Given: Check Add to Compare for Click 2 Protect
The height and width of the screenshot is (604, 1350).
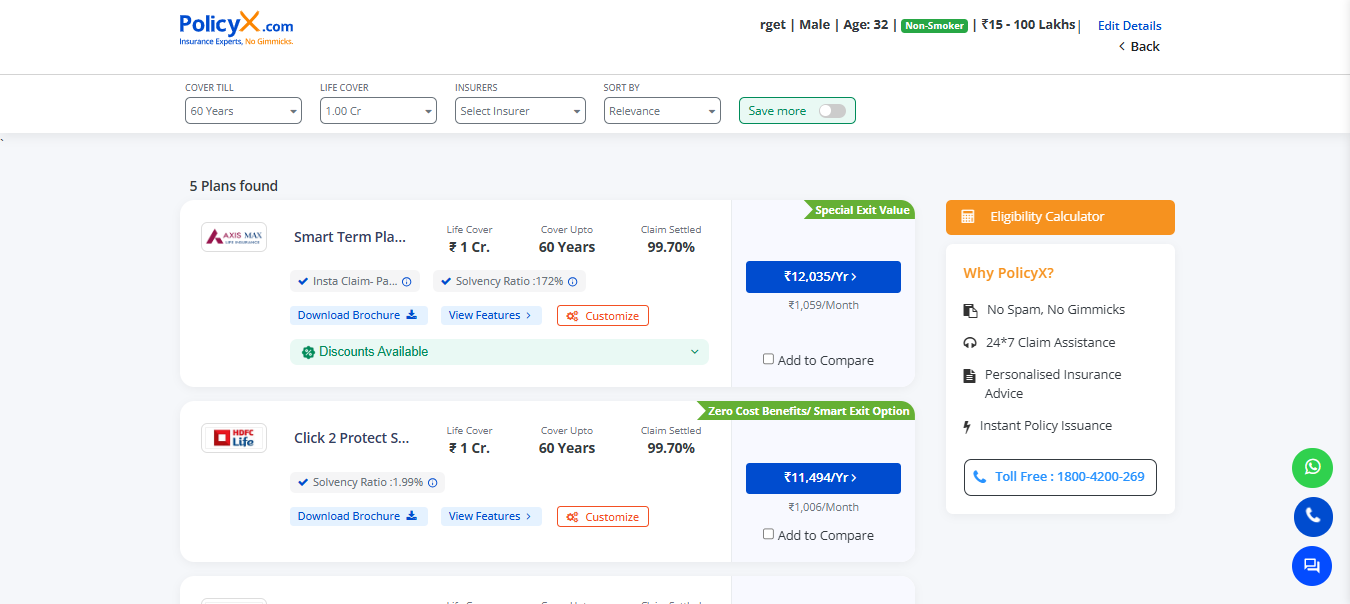Looking at the screenshot, I should (x=768, y=533).
